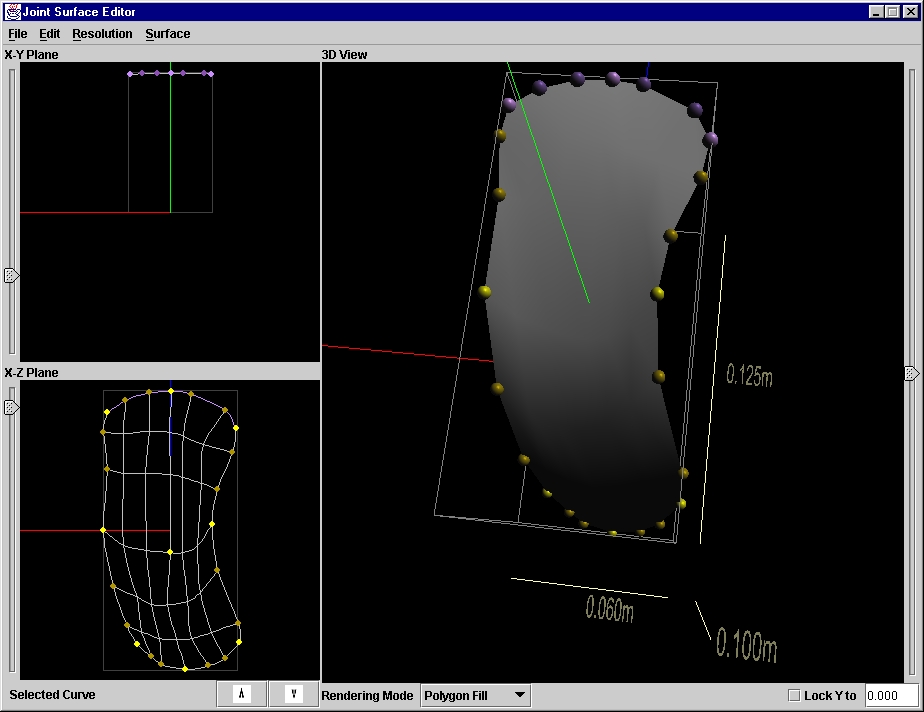
Task: Click the X-Y Plane vertical slider handle
Action: click(11, 275)
